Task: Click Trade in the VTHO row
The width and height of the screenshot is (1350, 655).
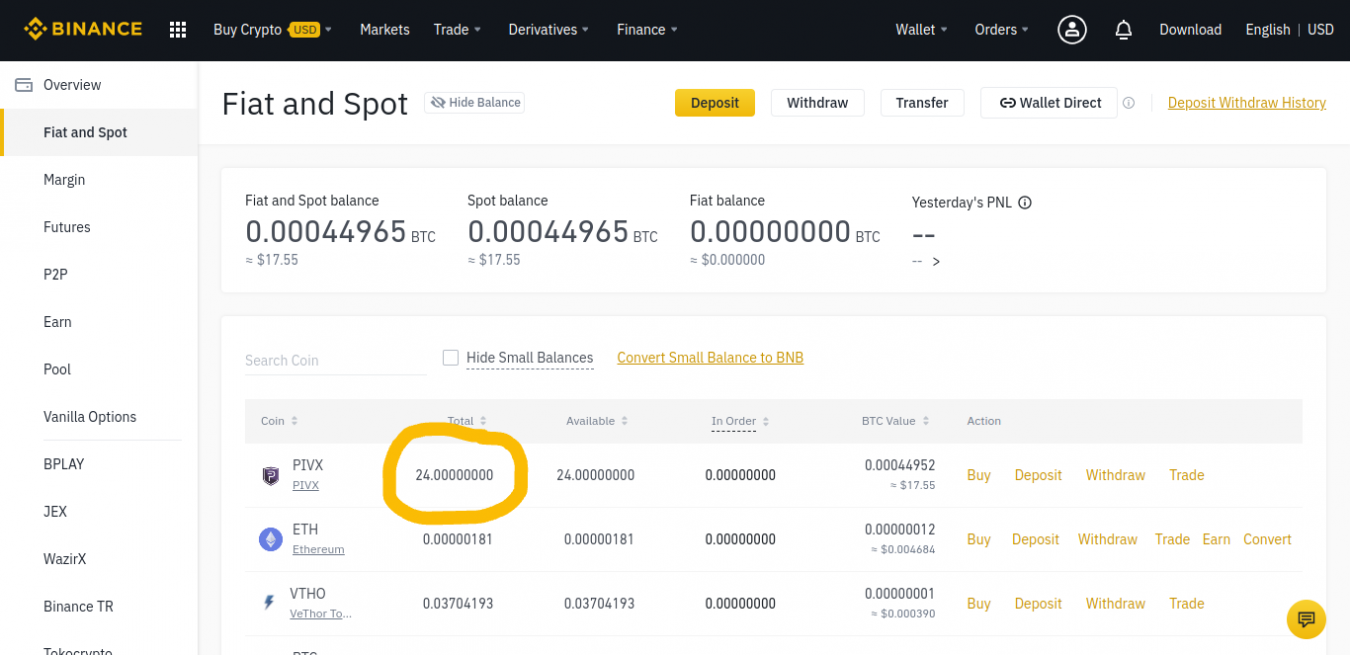Action: 1187,603
